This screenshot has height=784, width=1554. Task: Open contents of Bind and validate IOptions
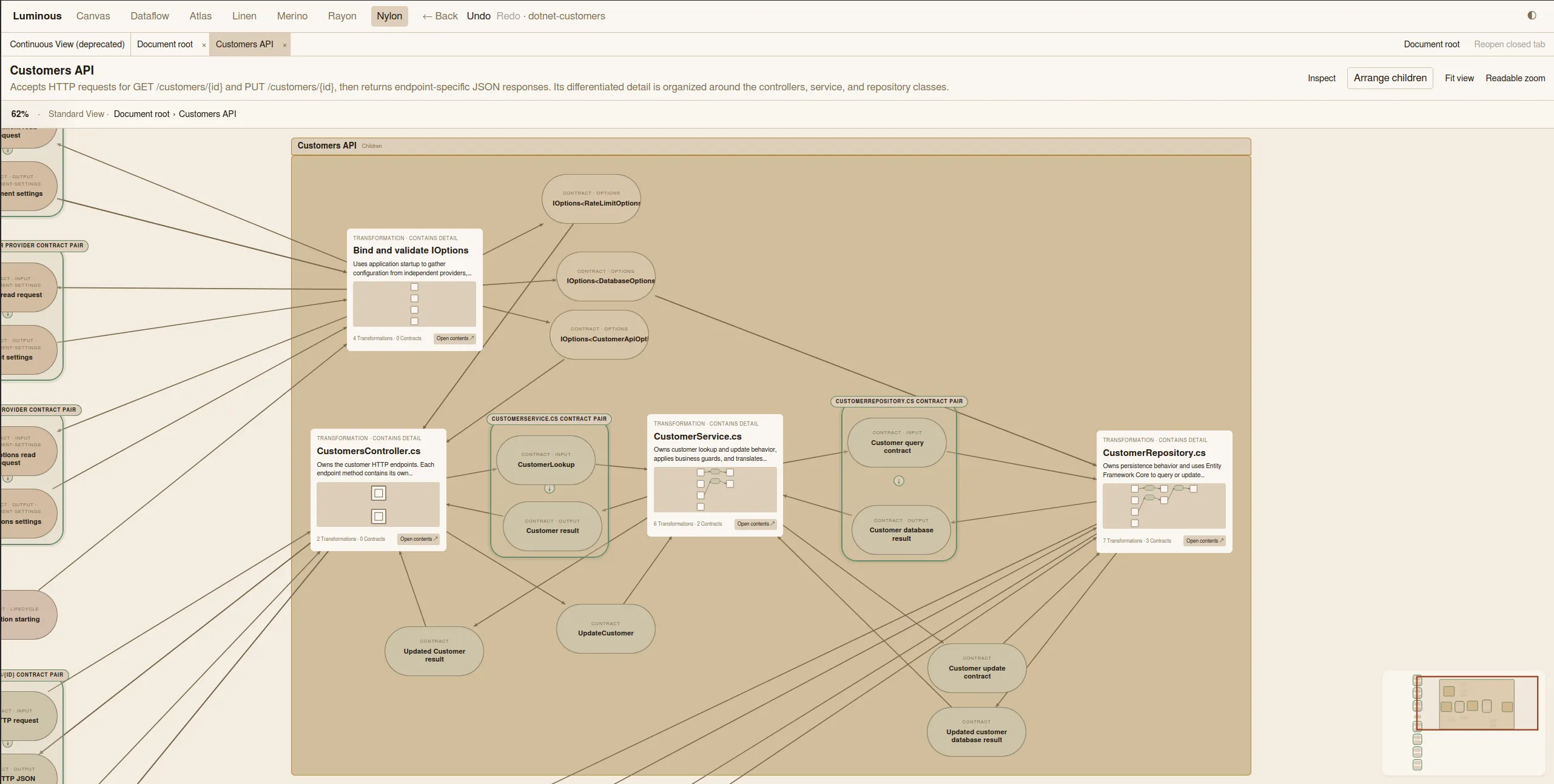click(455, 338)
